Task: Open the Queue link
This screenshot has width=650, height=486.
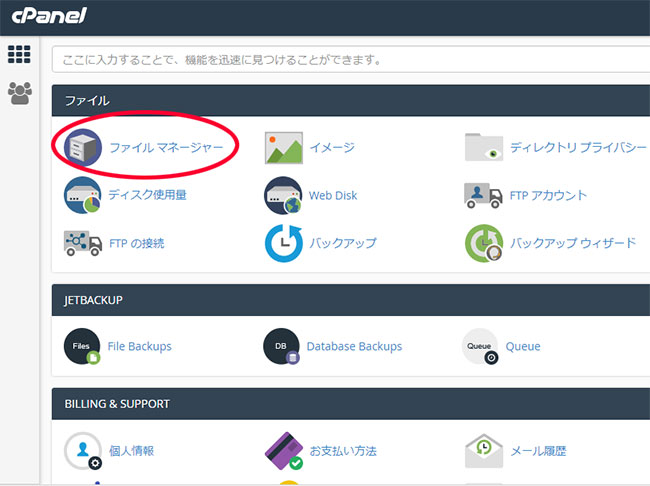Action: point(523,346)
